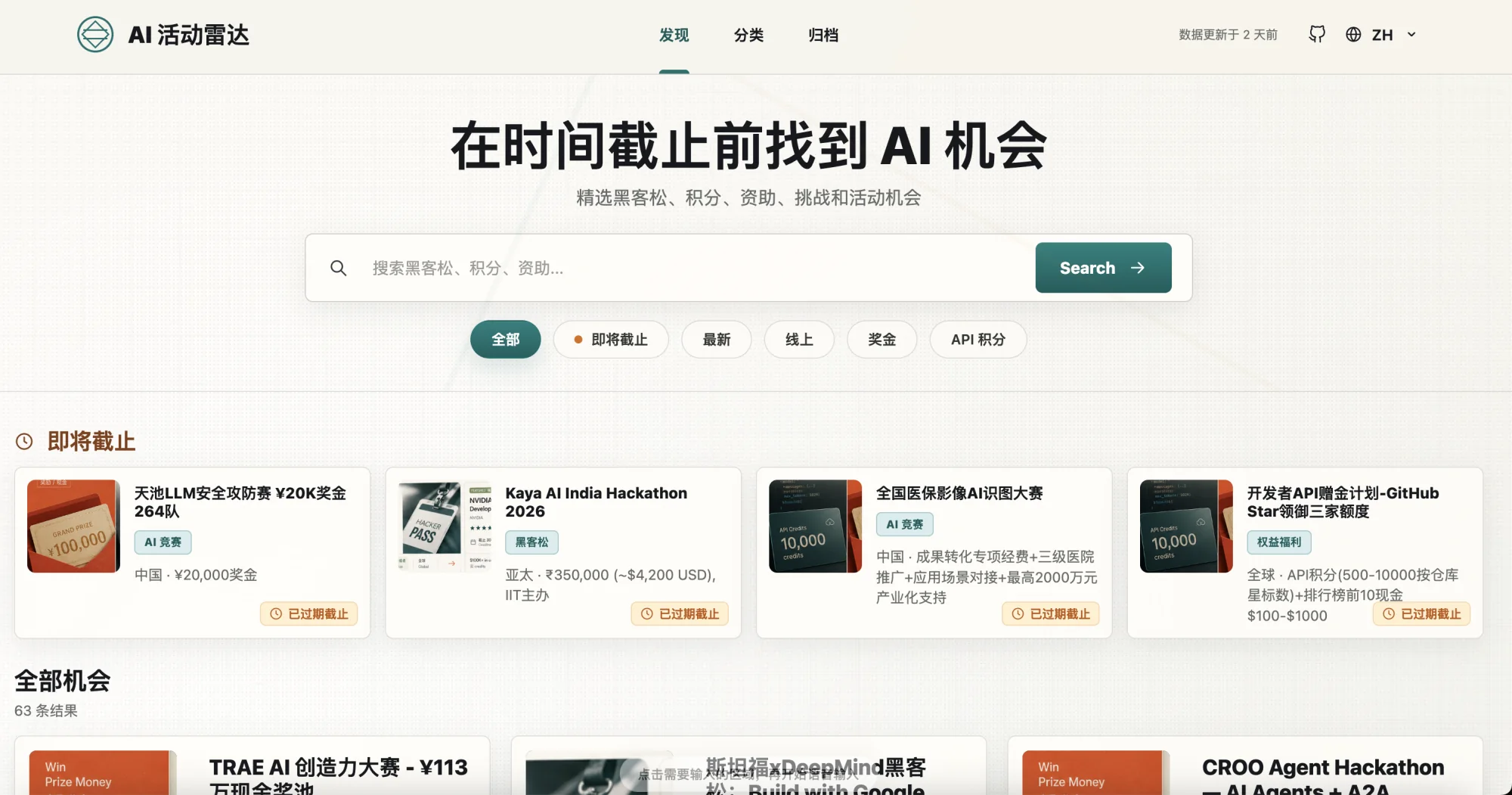Click 开发者API赠金计划 card thumbnail
Image resolution: width=1512 pixels, height=795 pixels.
[1186, 526]
